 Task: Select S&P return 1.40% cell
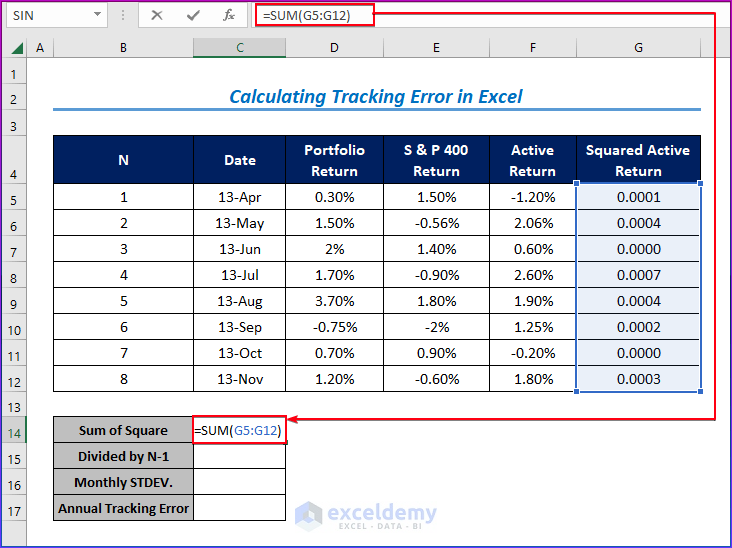pos(436,249)
